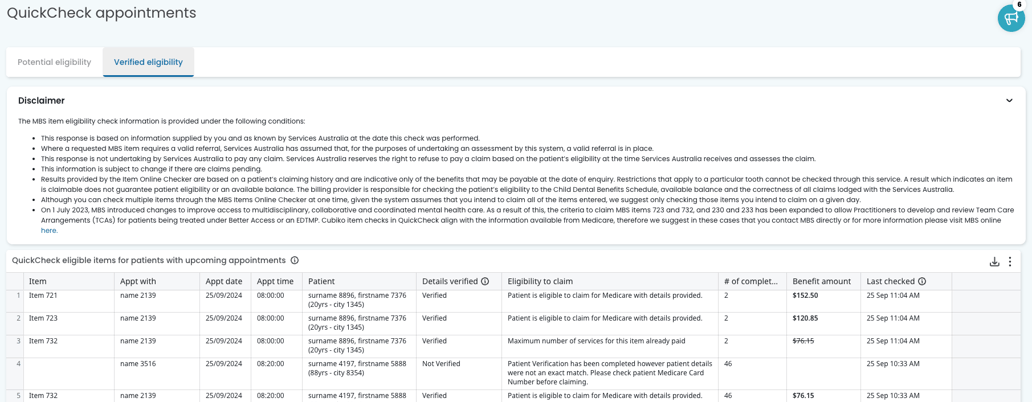The width and height of the screenshot is (1032, 402).
Task: Sort by the Appt date column header
Action: (x=224, y=282)
